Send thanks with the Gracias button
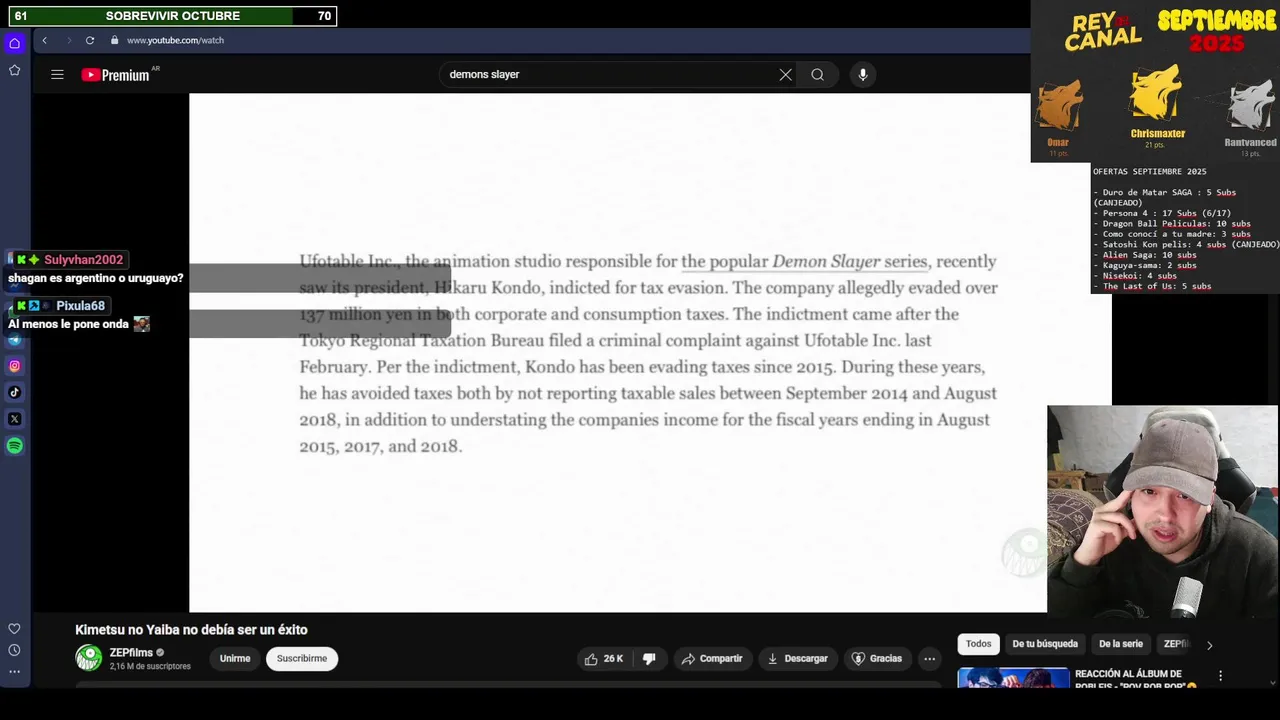 [877, 658]
